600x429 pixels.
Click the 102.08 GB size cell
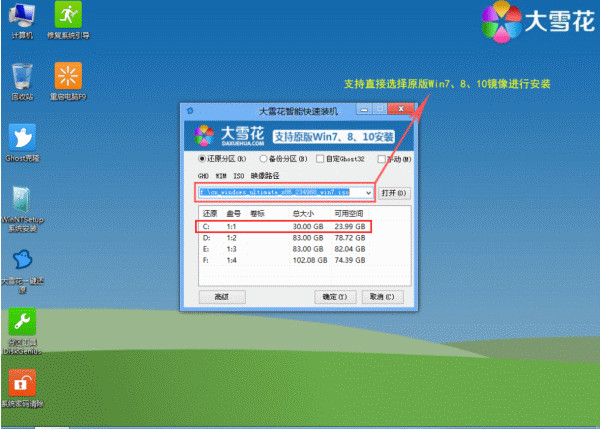(x=310, y=260)
